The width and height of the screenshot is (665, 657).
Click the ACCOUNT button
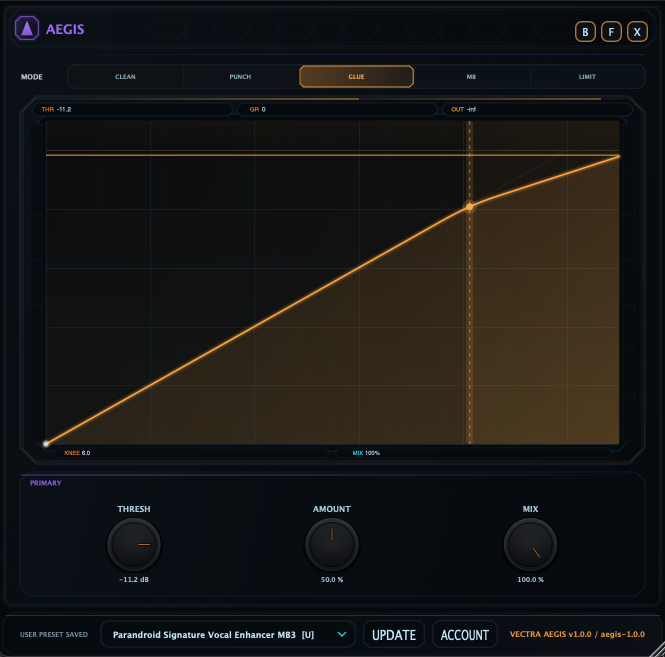pos(465,635)
